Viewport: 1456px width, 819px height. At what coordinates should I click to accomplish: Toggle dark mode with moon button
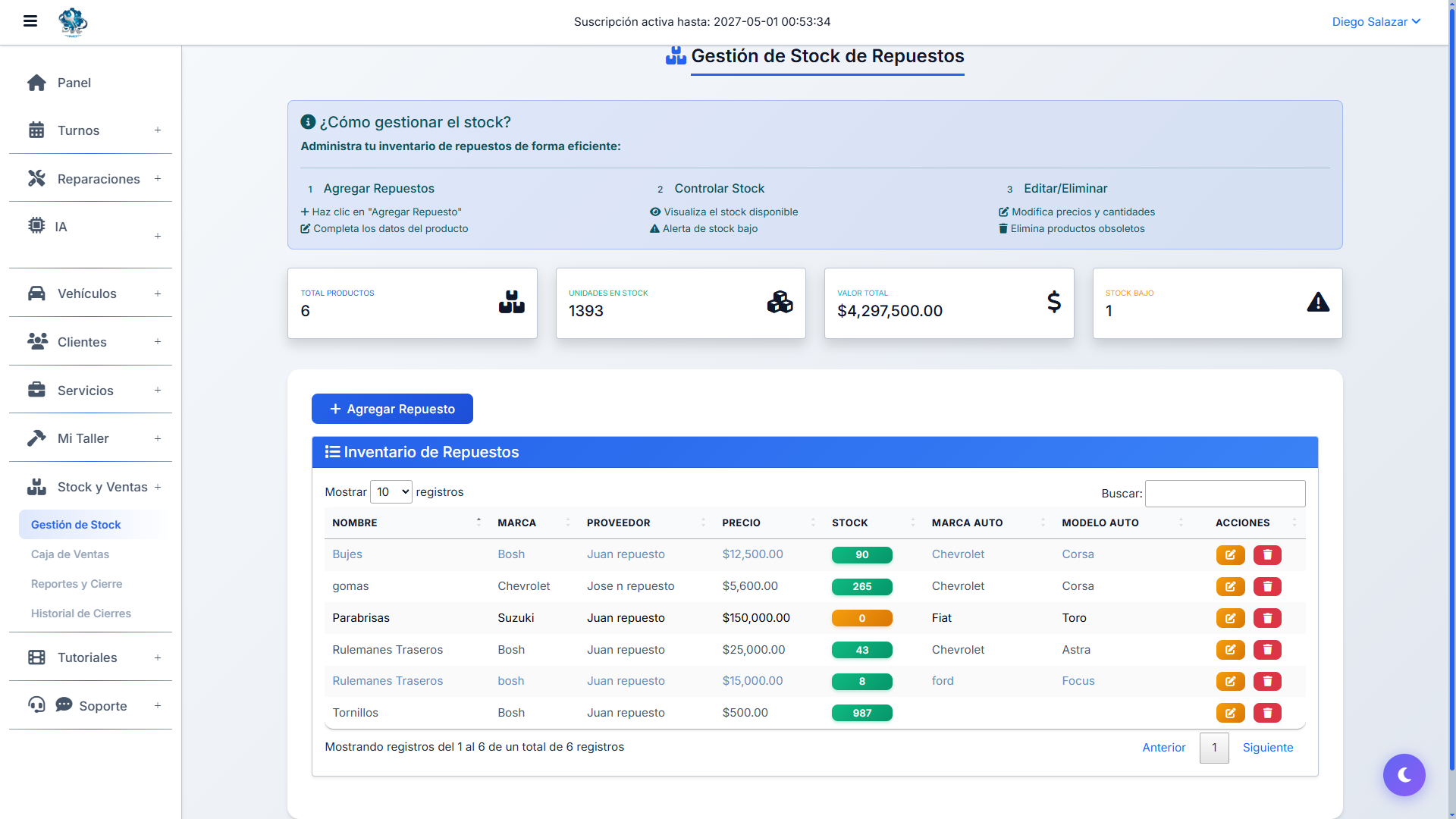(1404, 774)
